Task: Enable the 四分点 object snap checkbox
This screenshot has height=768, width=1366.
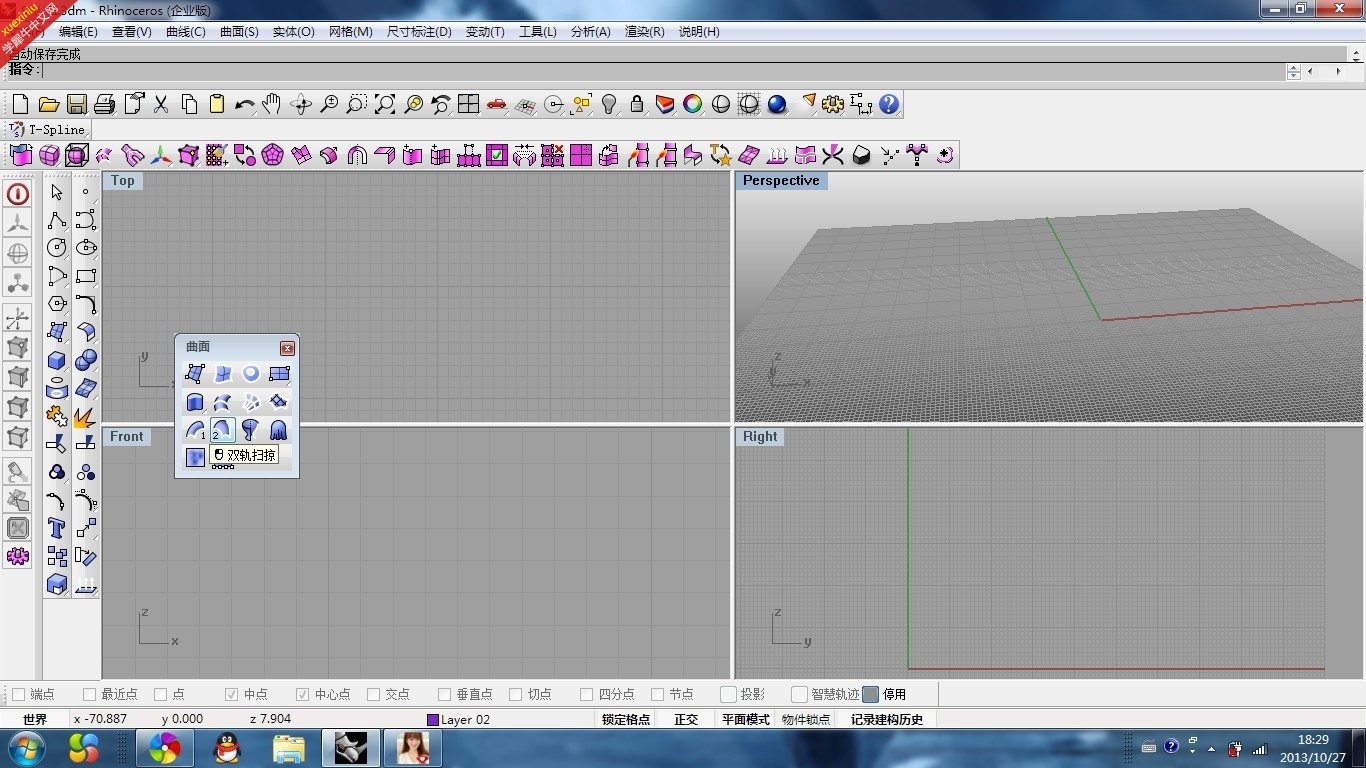Action: pyautogui.click(x=586, y=694)
